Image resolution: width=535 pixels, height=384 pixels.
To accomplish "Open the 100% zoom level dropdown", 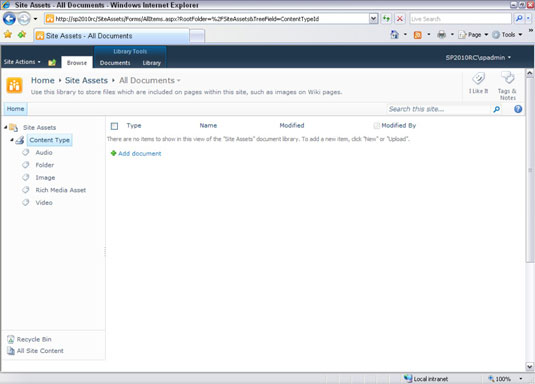I will tap(521, 379).
